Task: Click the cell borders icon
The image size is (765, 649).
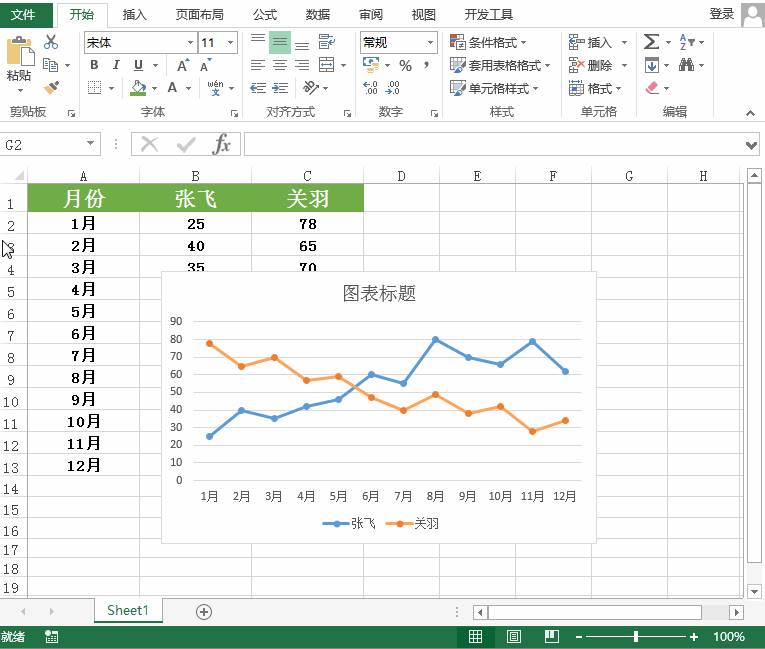Action: point(95,88)
